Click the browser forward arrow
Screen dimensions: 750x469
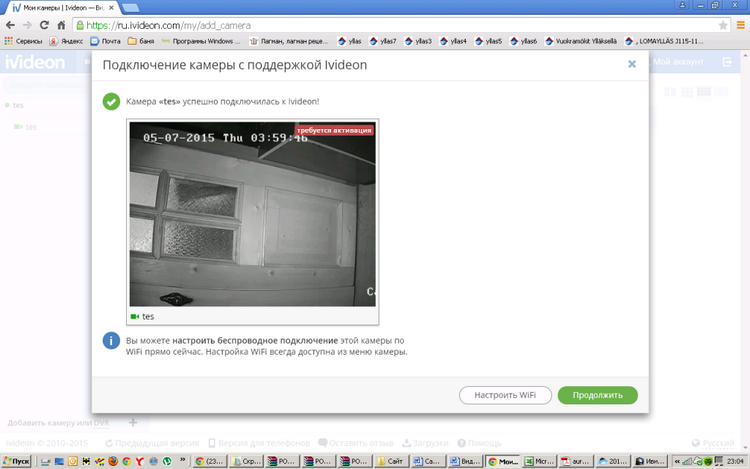(x=27, y=25)
